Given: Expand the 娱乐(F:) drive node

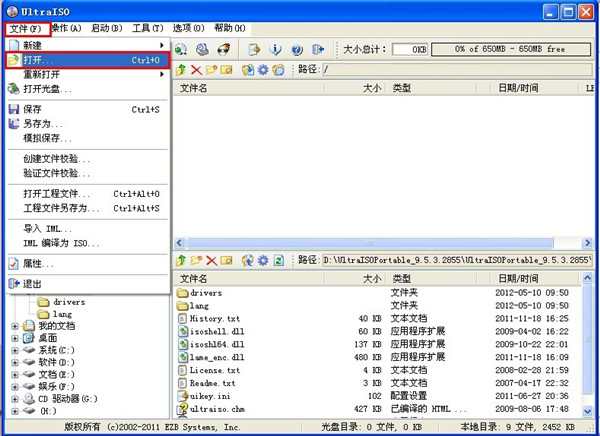Looking at the screenshot, I should (x=15, y=387).
